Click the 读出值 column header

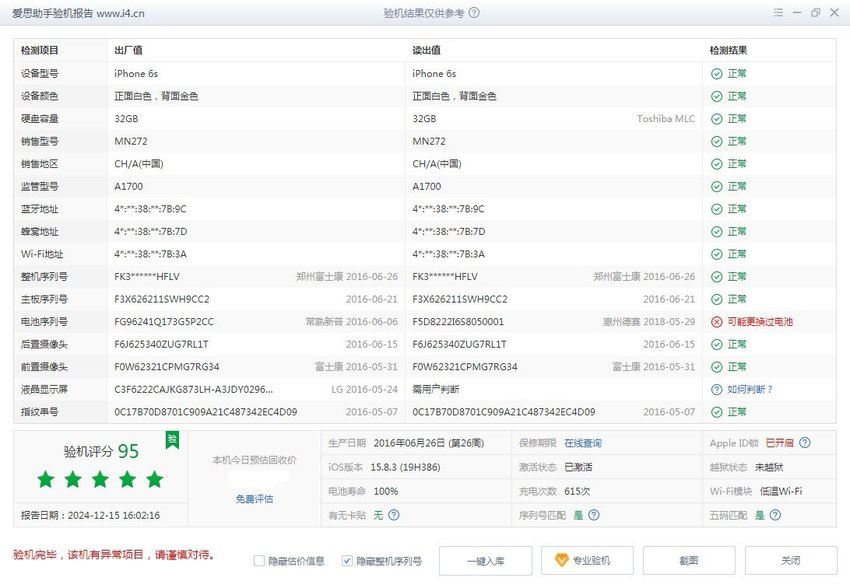(x=426, y=50)
